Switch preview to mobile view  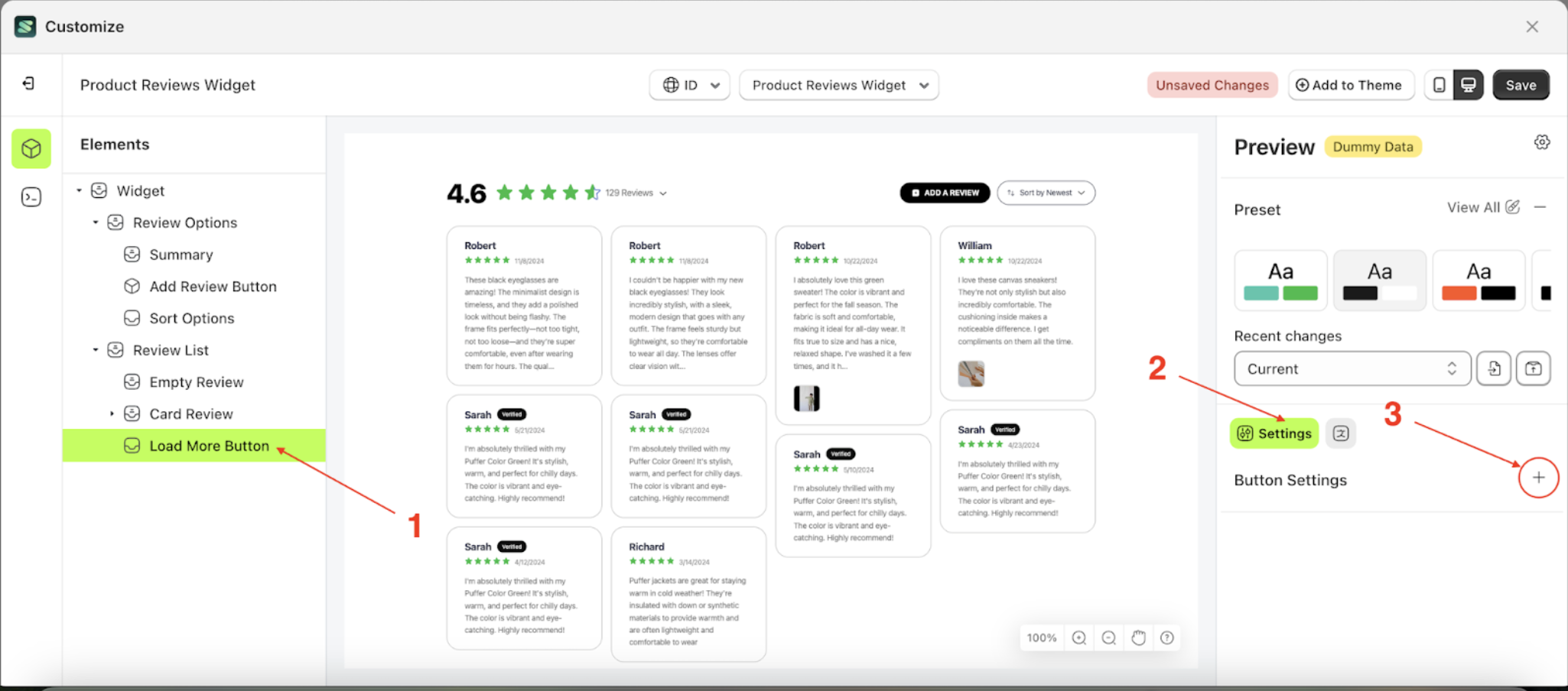coord(1439,85)
